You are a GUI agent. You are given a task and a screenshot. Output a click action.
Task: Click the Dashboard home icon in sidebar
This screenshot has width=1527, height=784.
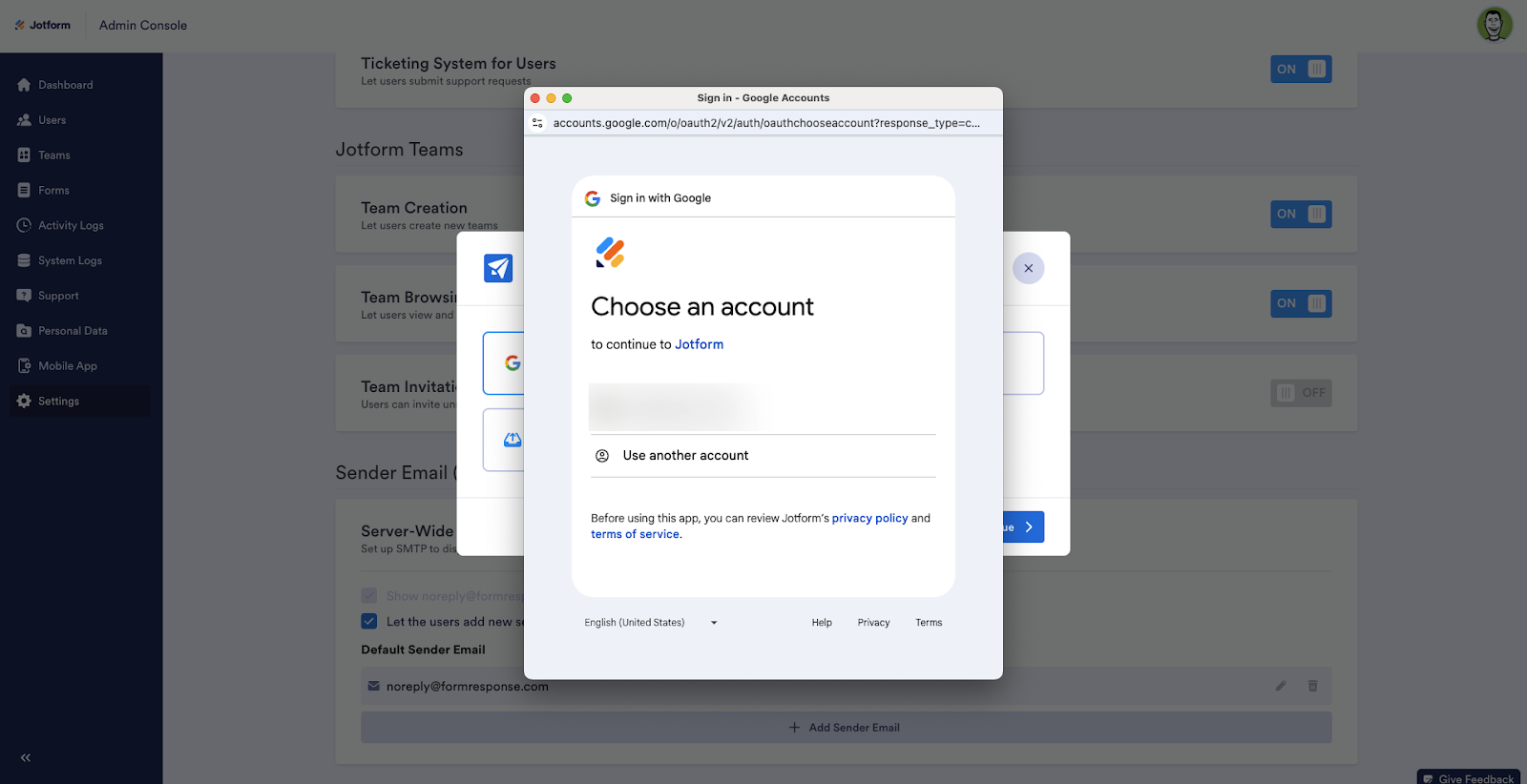coord(24,85)
